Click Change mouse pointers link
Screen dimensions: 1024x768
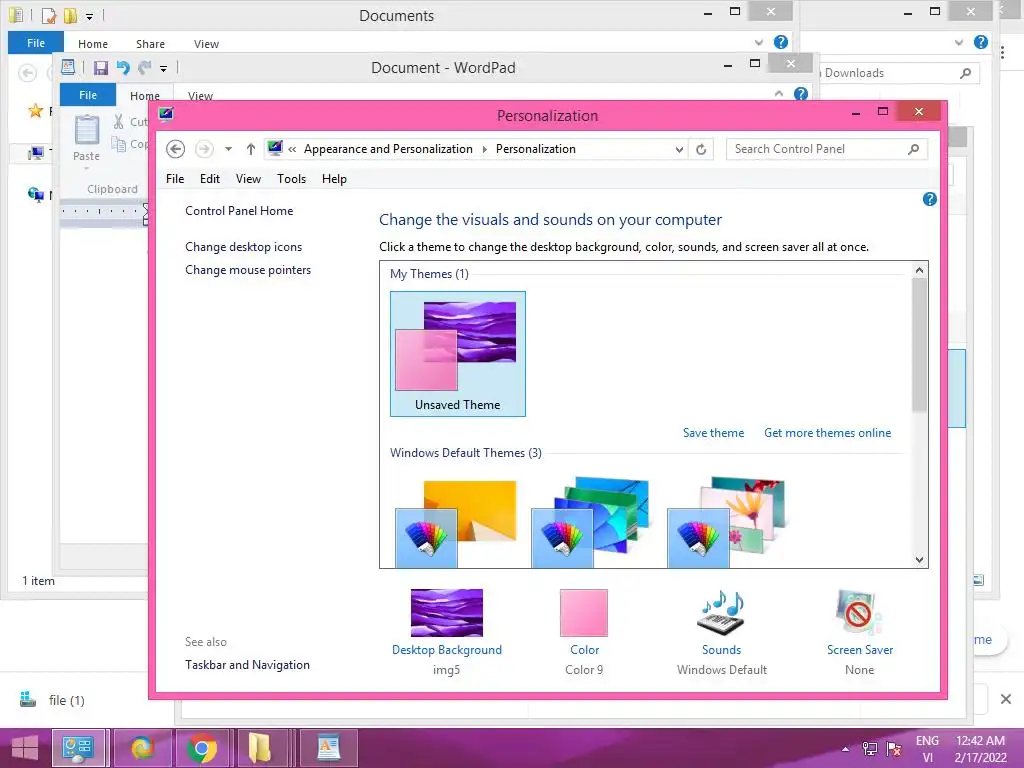coord(248,270)
